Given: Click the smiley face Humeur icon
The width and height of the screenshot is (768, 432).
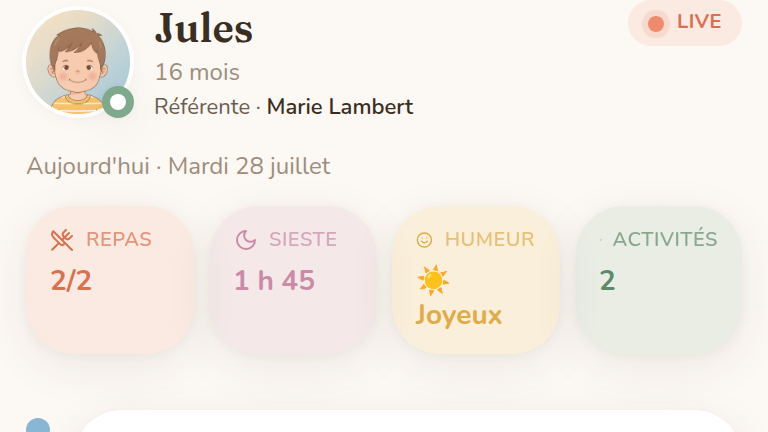Looking at the screenshot, I should pyautogui.click(x=424, y=240).
